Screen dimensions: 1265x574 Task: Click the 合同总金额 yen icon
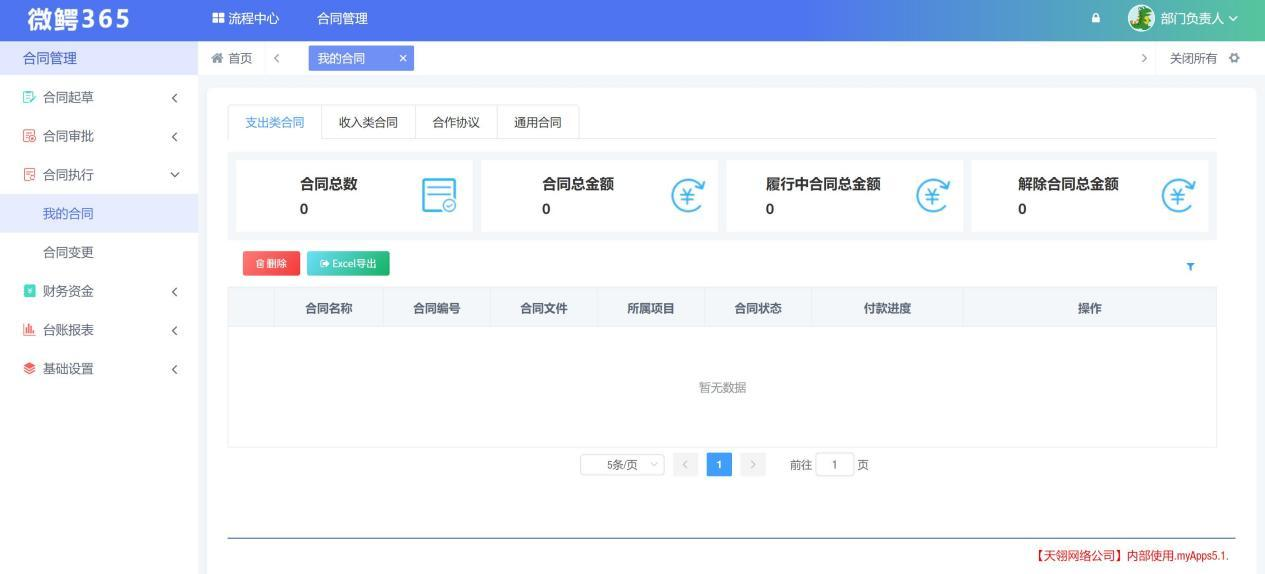[687, 195]
